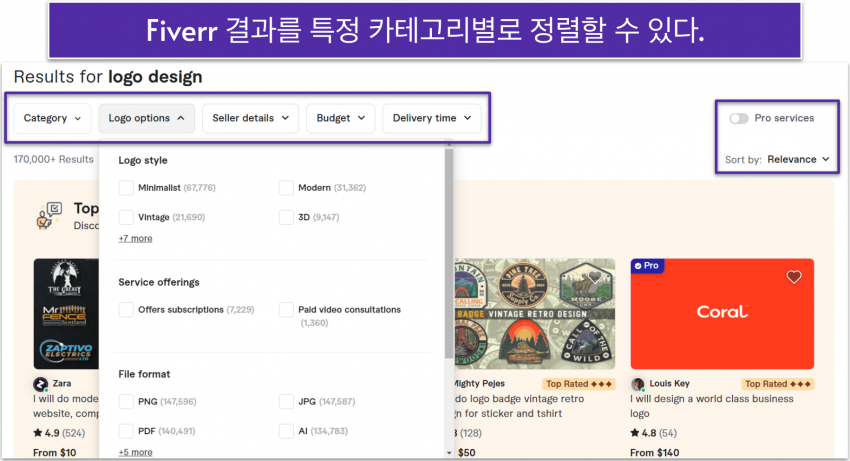
Task: Open logo badge vintage retro gig title
Action: pyautogui.click(x=519, y=406)
